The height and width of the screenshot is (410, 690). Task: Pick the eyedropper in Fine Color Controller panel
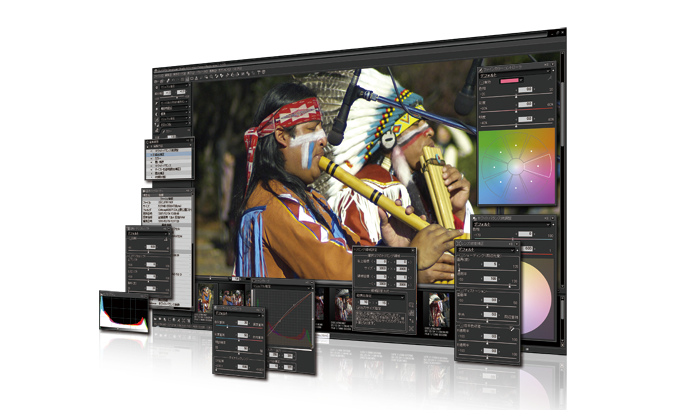550,78
